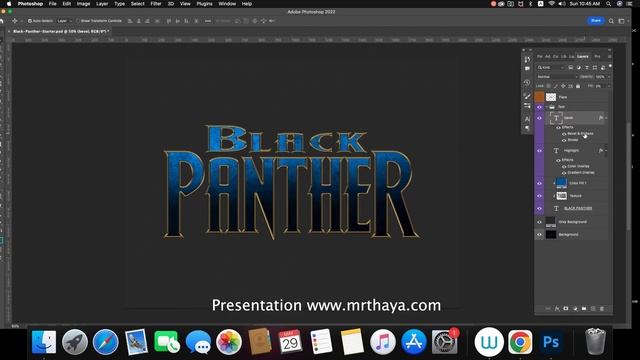This screenshot has height=360, width=640.
Task: Open the File menu
Action: click(x=53, y=4)
